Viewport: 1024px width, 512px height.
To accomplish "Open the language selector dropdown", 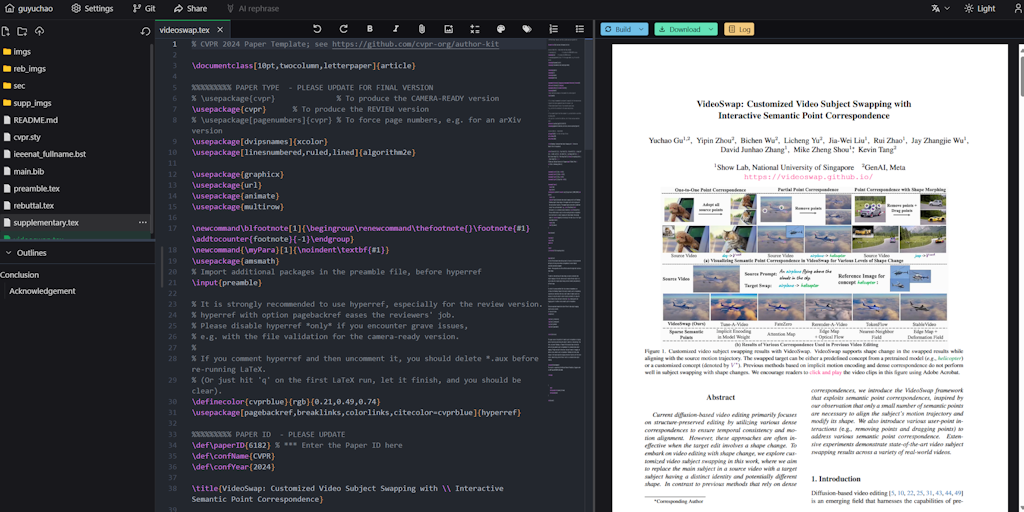I will (940, 8).
